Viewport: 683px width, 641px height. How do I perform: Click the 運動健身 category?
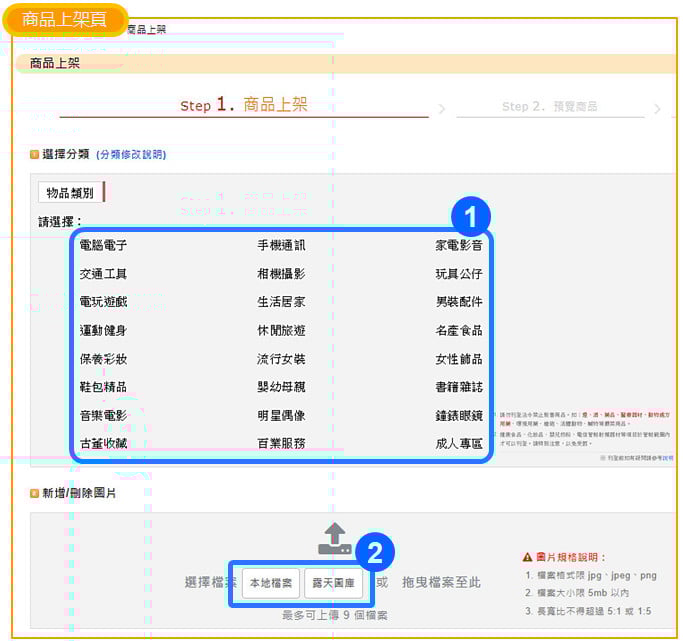[103, 331]
